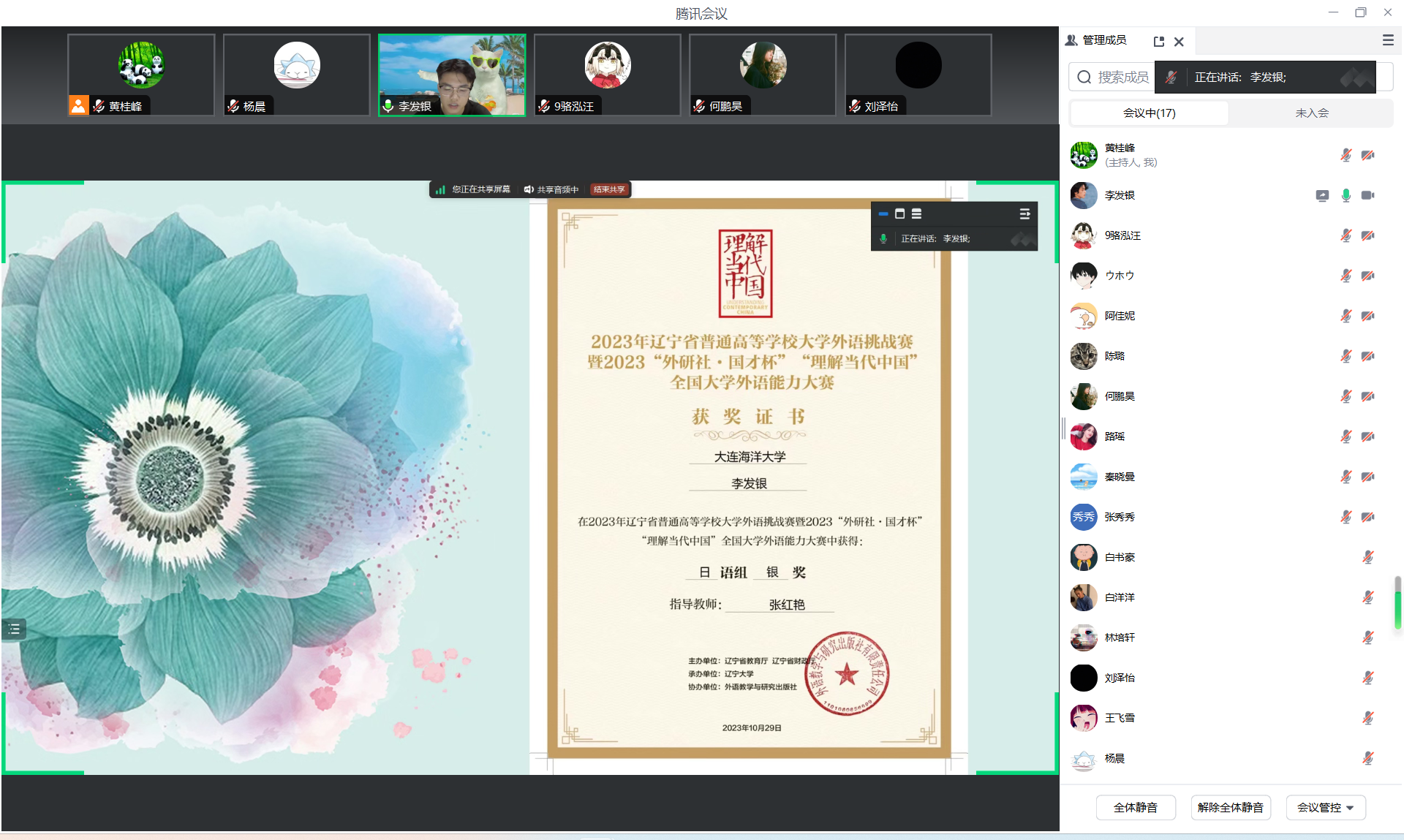
Task: Click 解除全体静音 button
Action: (x=1230, y=807)
